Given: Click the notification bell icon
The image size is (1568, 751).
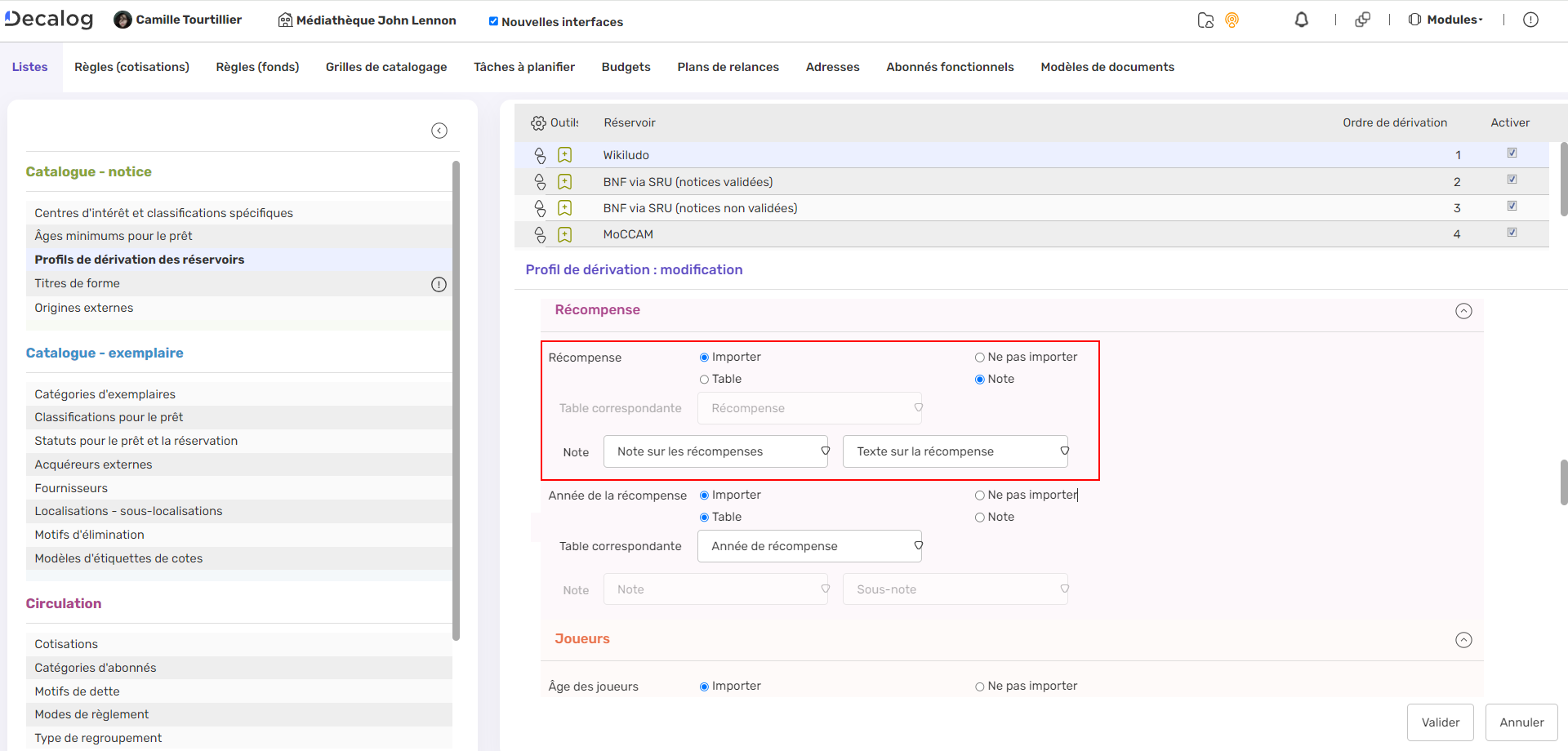Looking at the screenshot, I should [1302, 20].
